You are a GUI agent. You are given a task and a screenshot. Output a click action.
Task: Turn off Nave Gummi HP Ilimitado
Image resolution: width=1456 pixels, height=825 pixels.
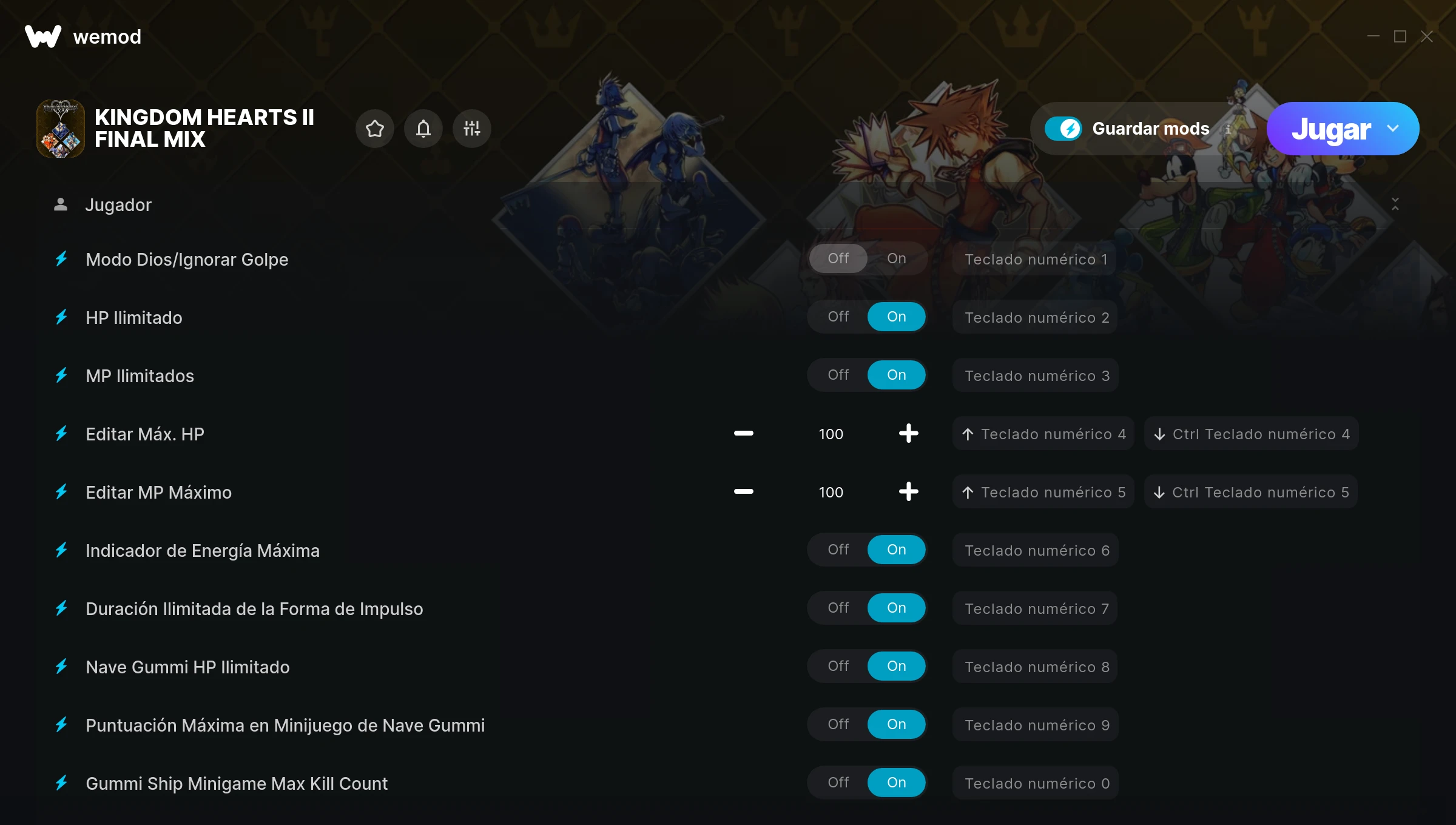(838, 666)
